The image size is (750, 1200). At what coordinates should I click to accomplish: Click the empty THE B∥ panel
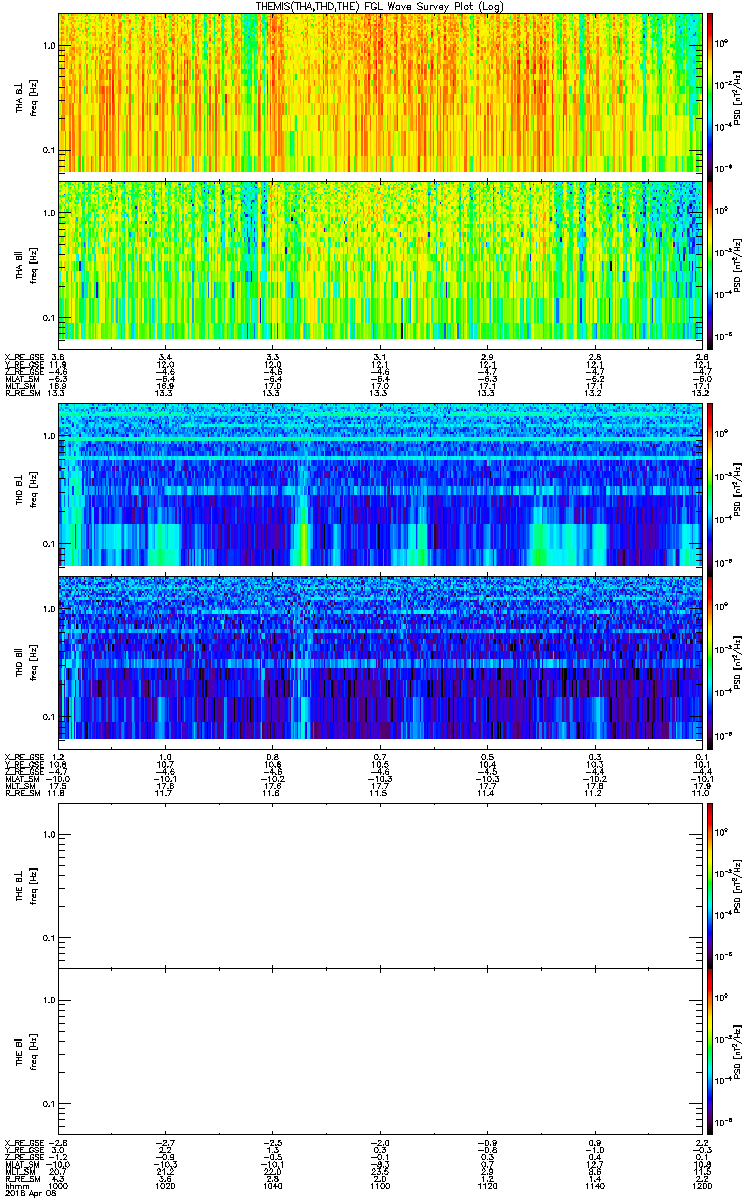[380, 1050]
